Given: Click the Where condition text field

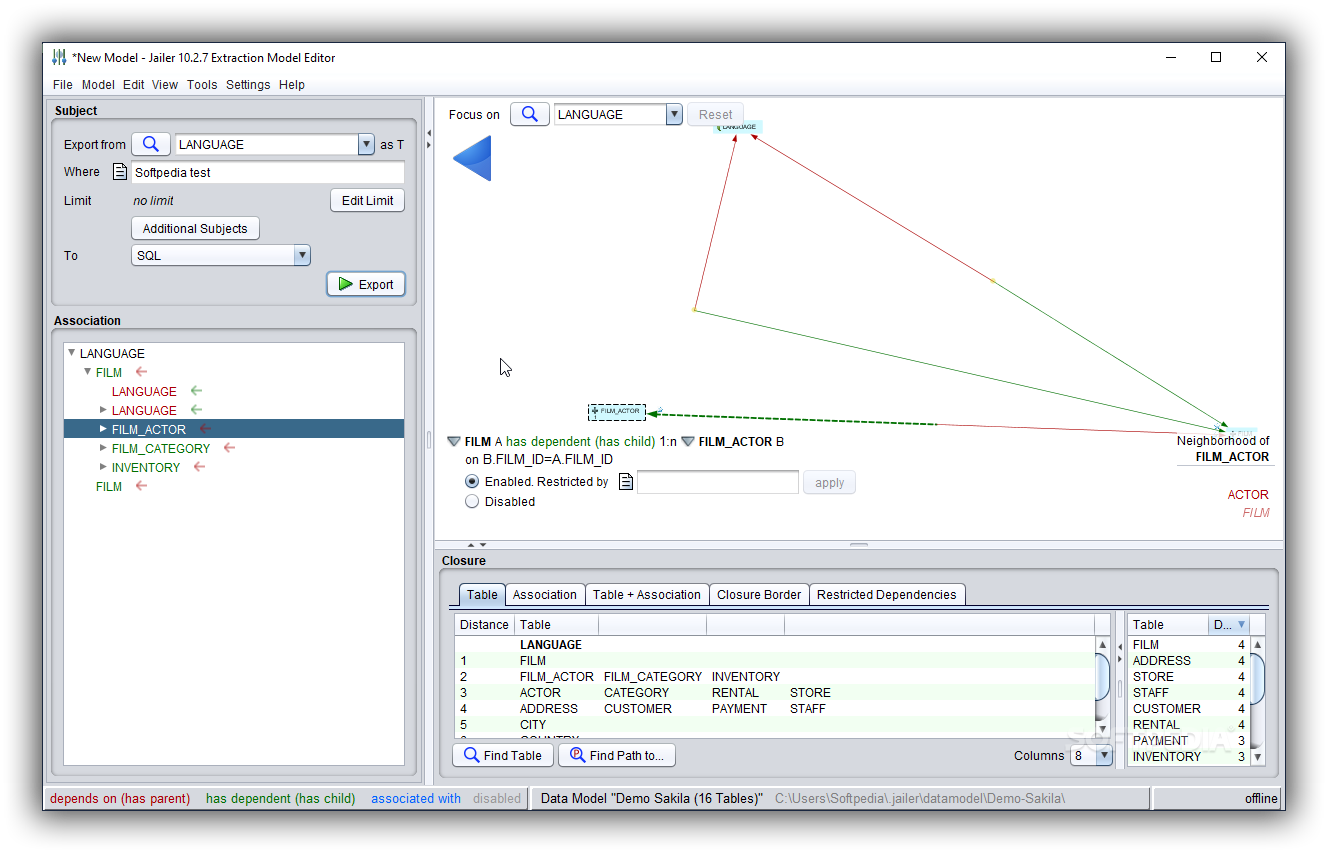Looking at the screenshot, I should (x=267, y=172).
